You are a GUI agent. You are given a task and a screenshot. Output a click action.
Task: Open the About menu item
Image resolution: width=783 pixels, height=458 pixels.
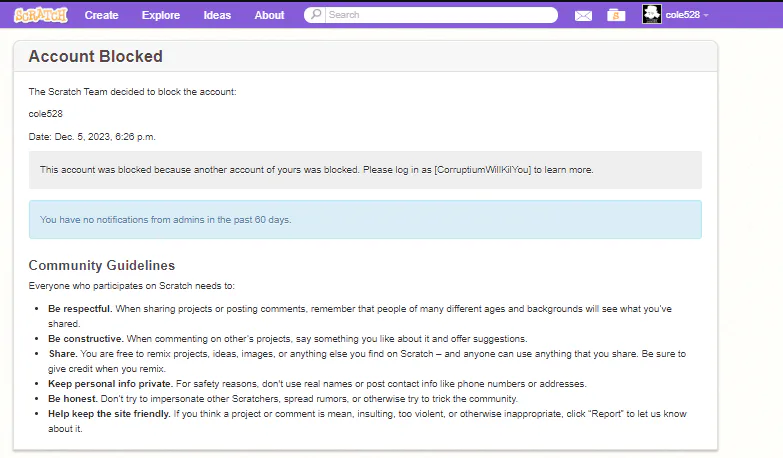click(x=269, y=15)
